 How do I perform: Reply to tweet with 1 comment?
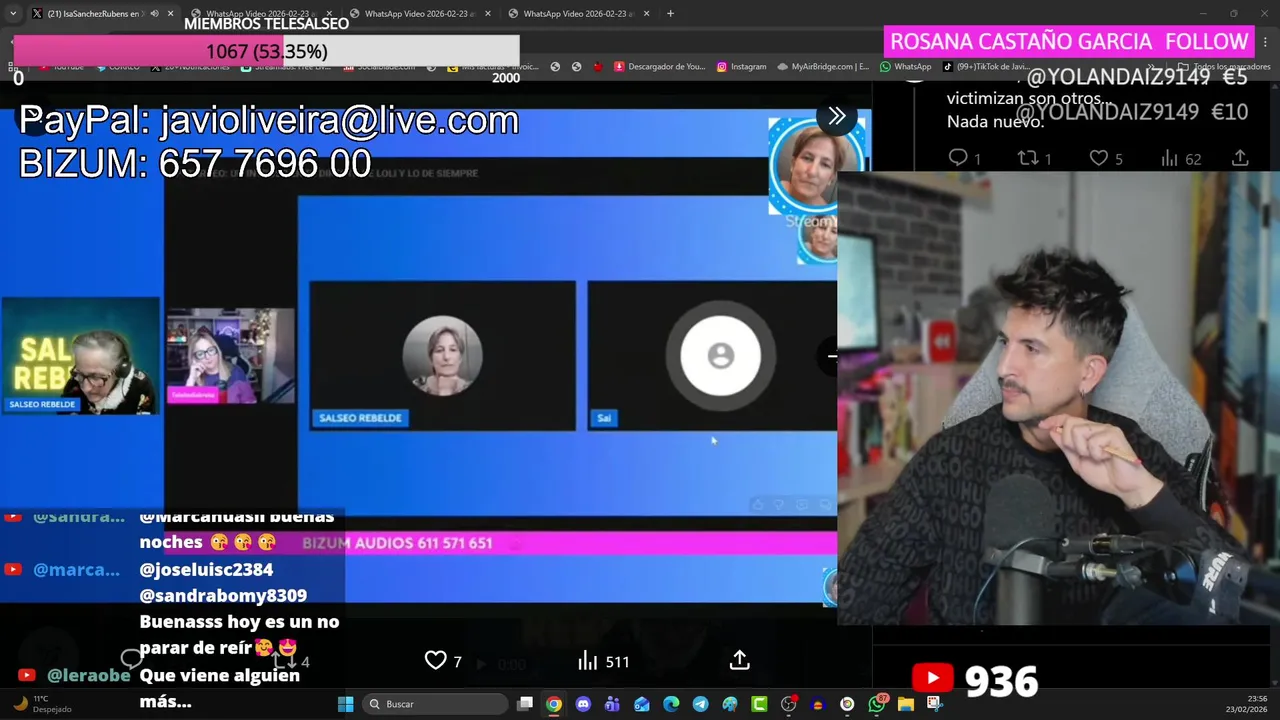(x=964, y=158)
